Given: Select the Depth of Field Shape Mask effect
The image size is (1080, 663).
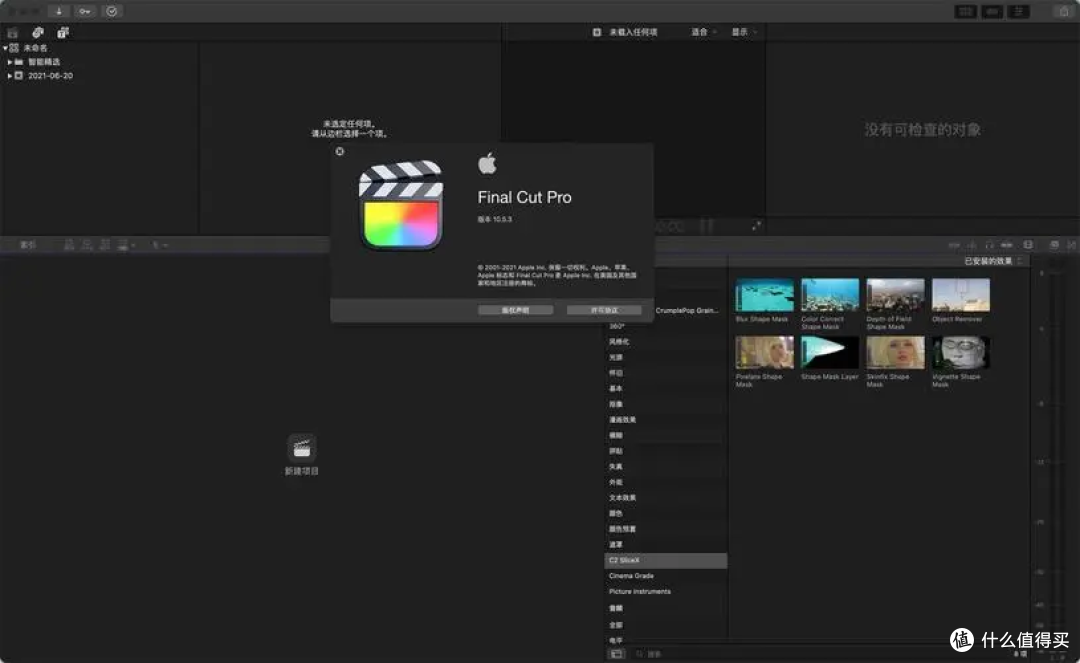Looking at the screenshot, I should [x=895, y=295].
